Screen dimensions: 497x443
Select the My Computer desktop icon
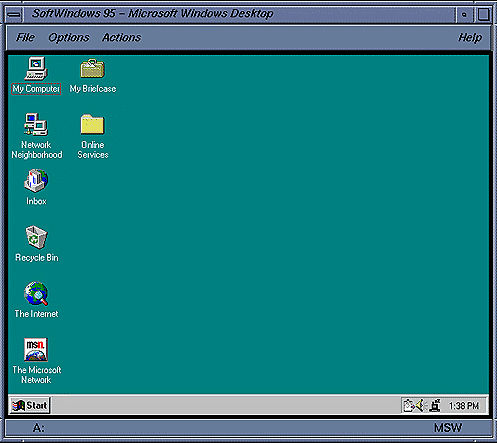[x=36, y=69]
